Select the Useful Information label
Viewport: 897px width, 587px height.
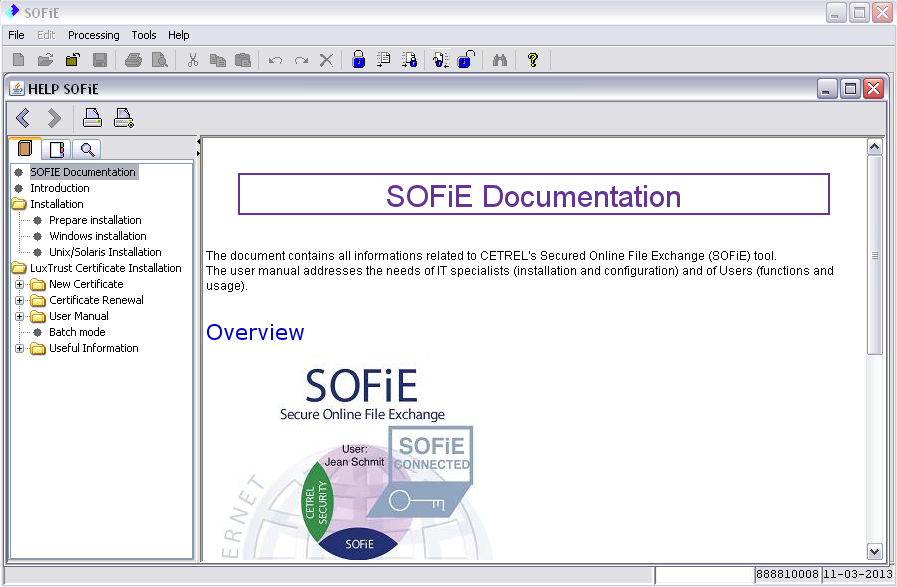(x=94, y=348)
